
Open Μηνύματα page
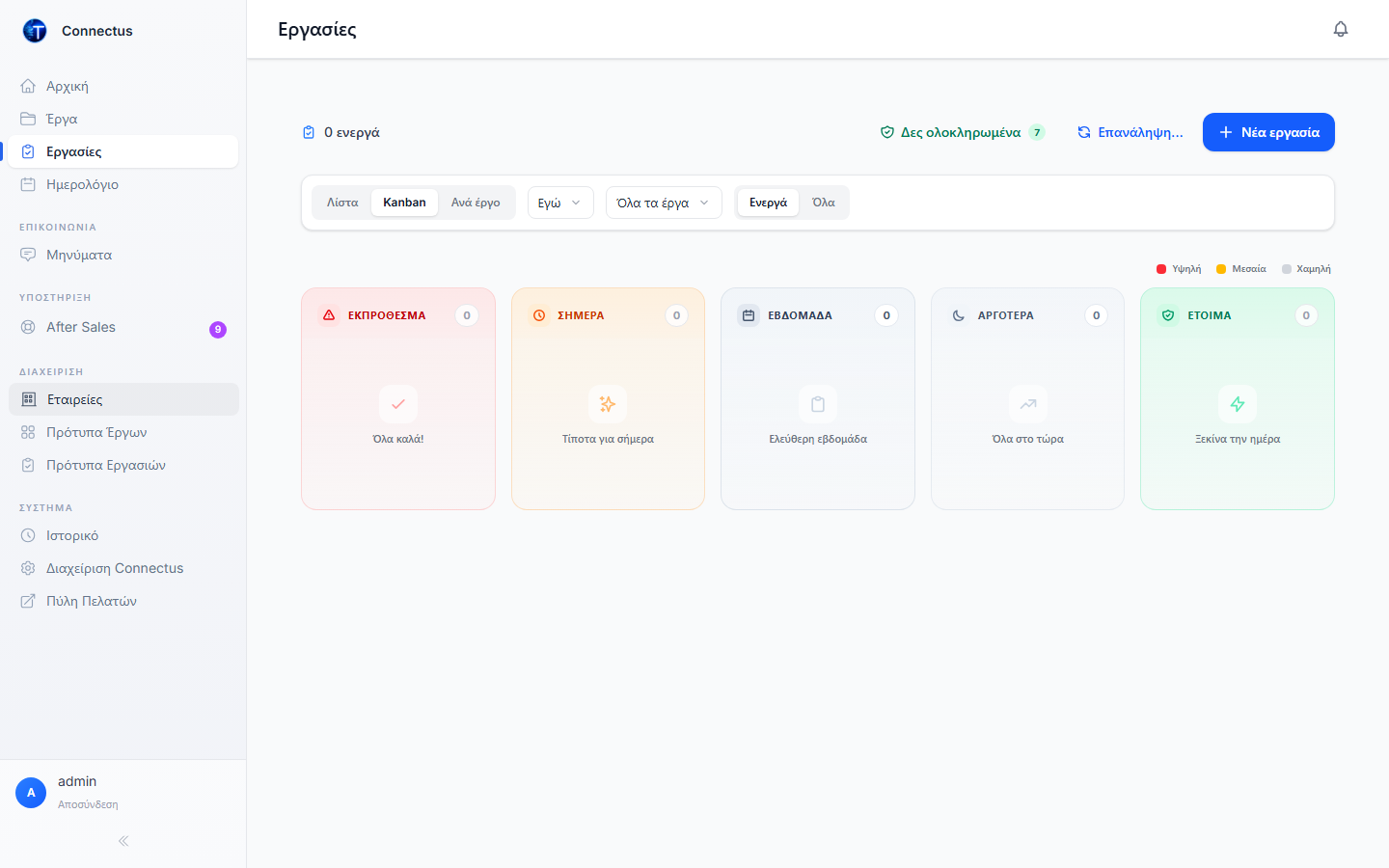click(123, 255)
